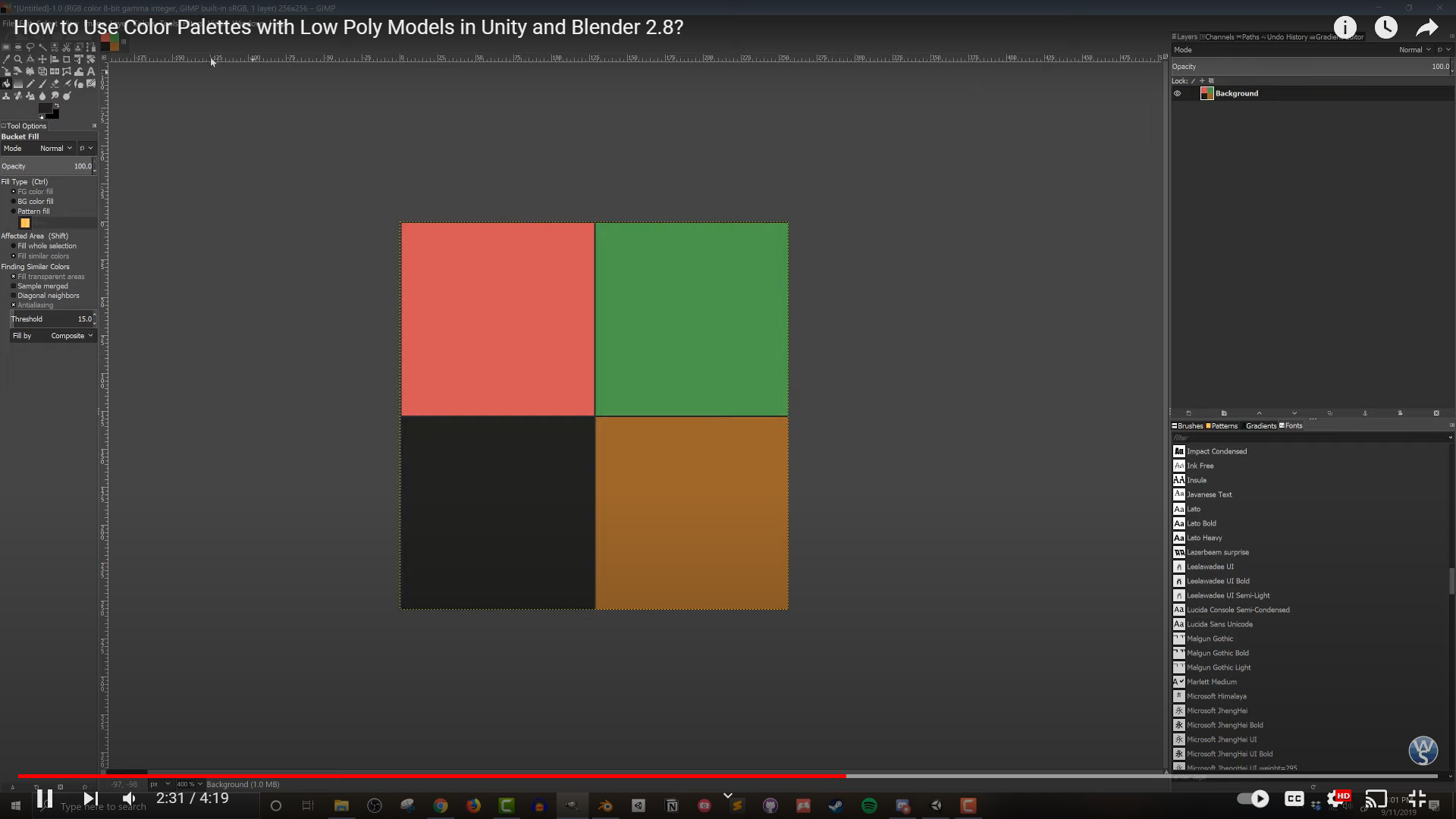Select the Rectangle Select tool
The width and height of the screenshot is (1456, 819).
[6, 47]
